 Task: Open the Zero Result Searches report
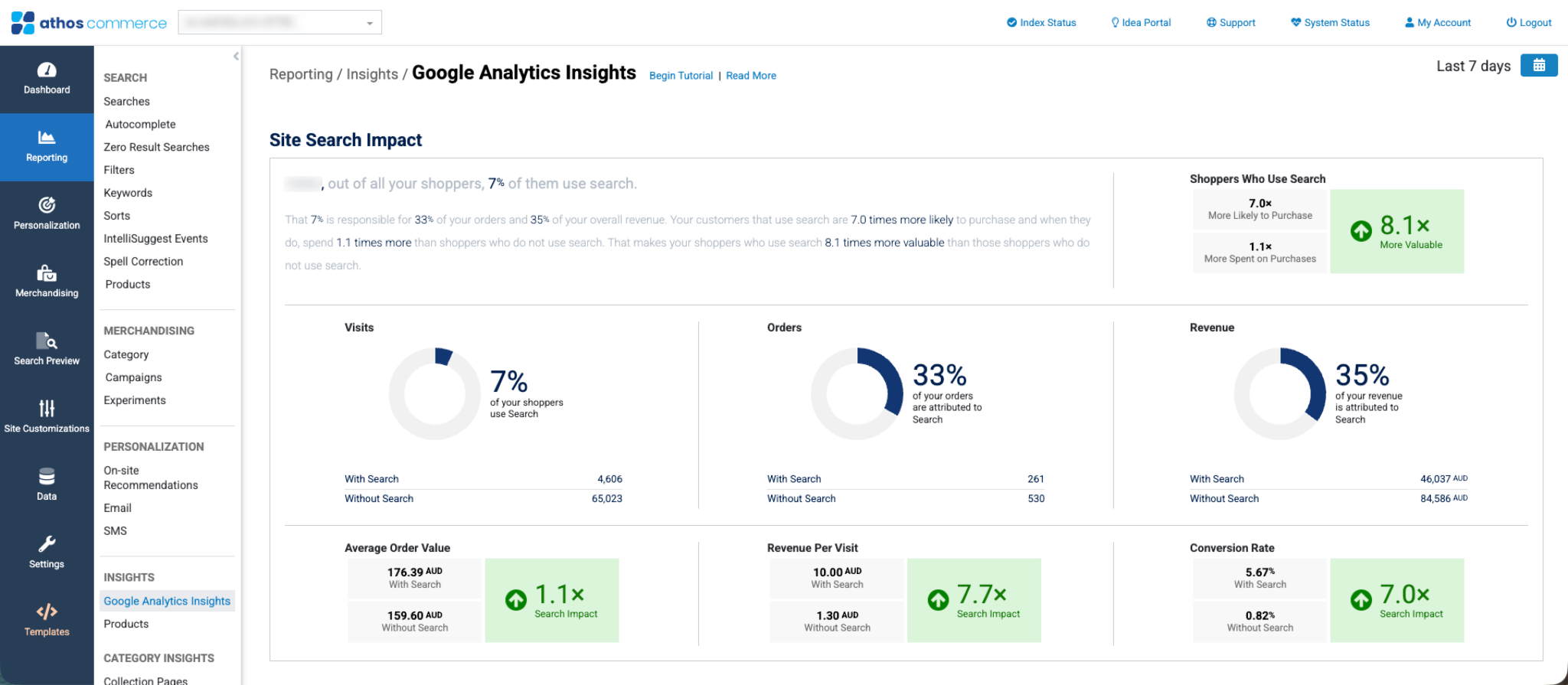pos(156,147)
